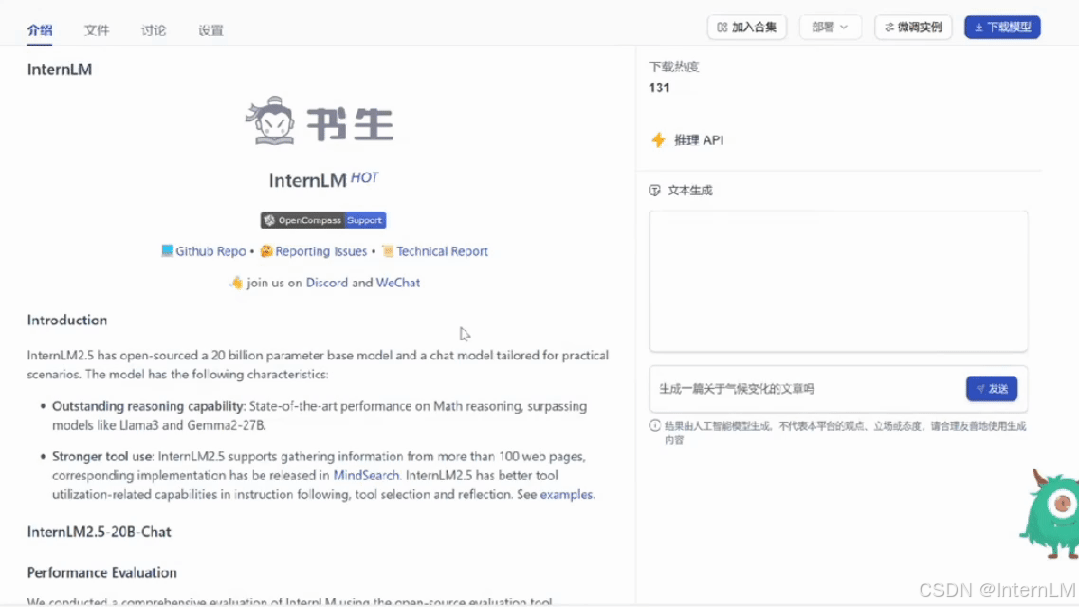Click the Outstanding reasoning capability bullet text
This screenshot has width=1079, height=607.
(320, 416)
